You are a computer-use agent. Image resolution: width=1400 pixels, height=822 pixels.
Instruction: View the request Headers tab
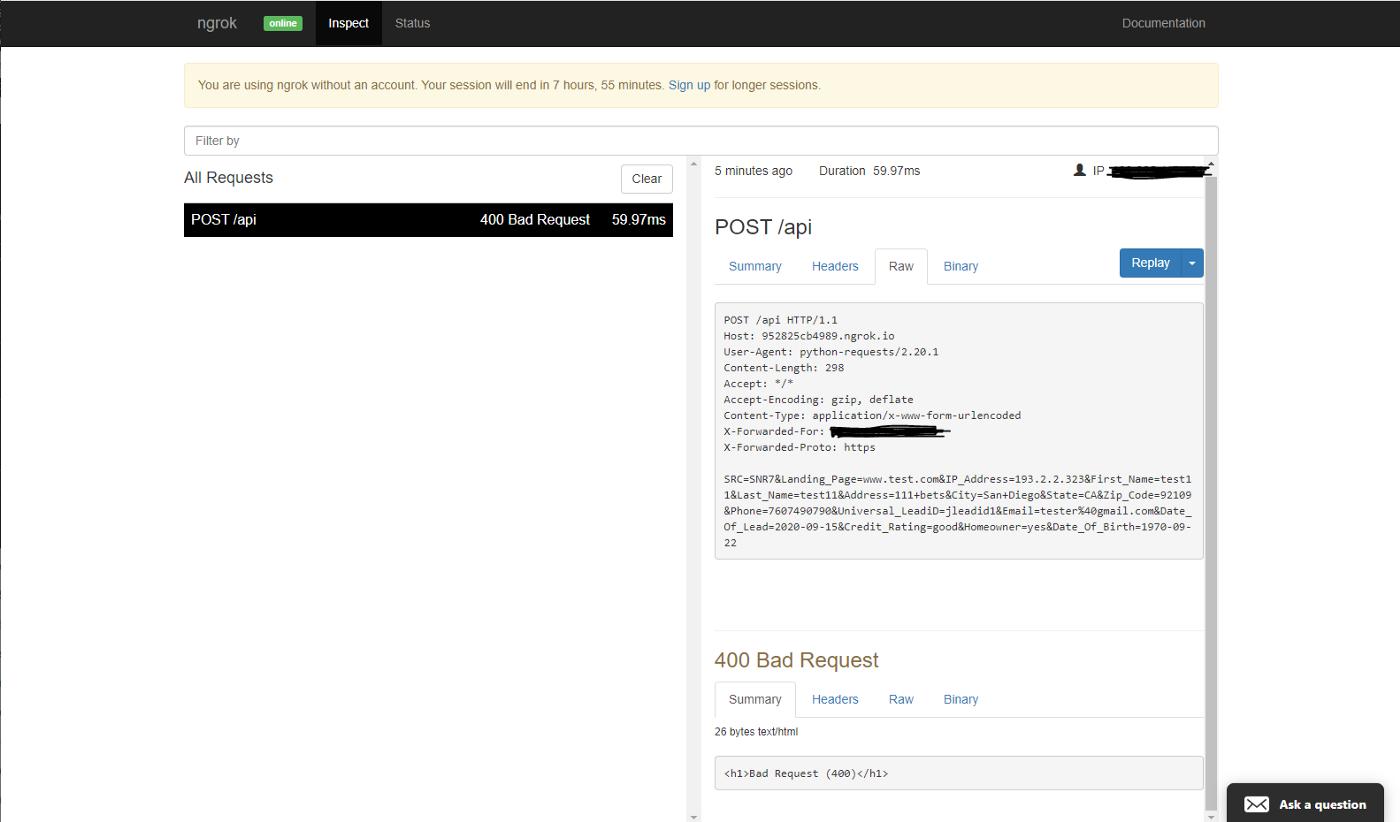click(x=834, y=266)
